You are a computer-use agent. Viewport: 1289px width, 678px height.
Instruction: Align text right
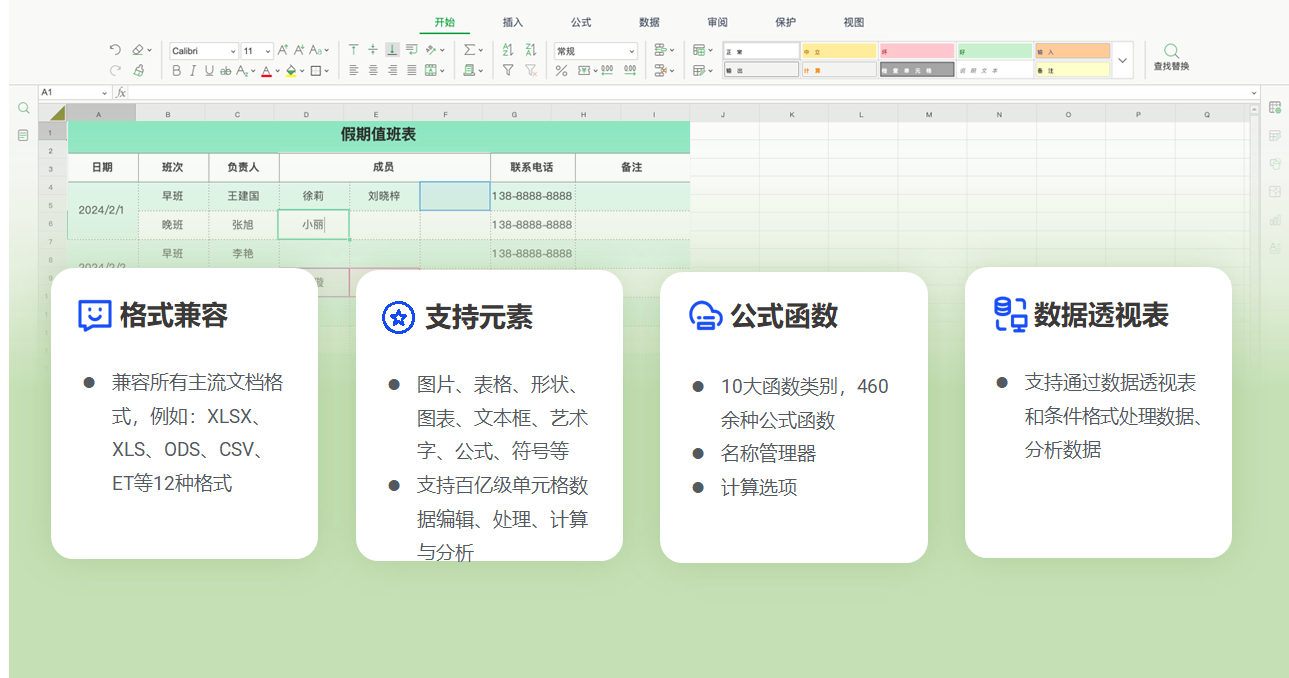[392, 70]
